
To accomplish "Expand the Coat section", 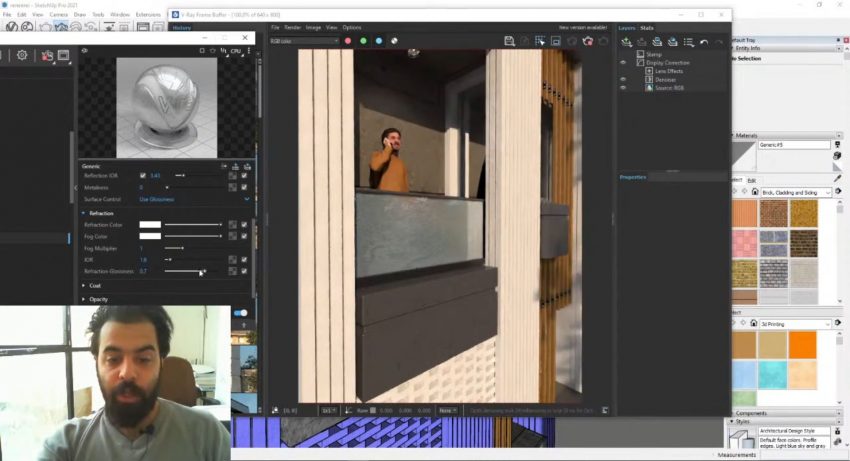I will 83,285.
